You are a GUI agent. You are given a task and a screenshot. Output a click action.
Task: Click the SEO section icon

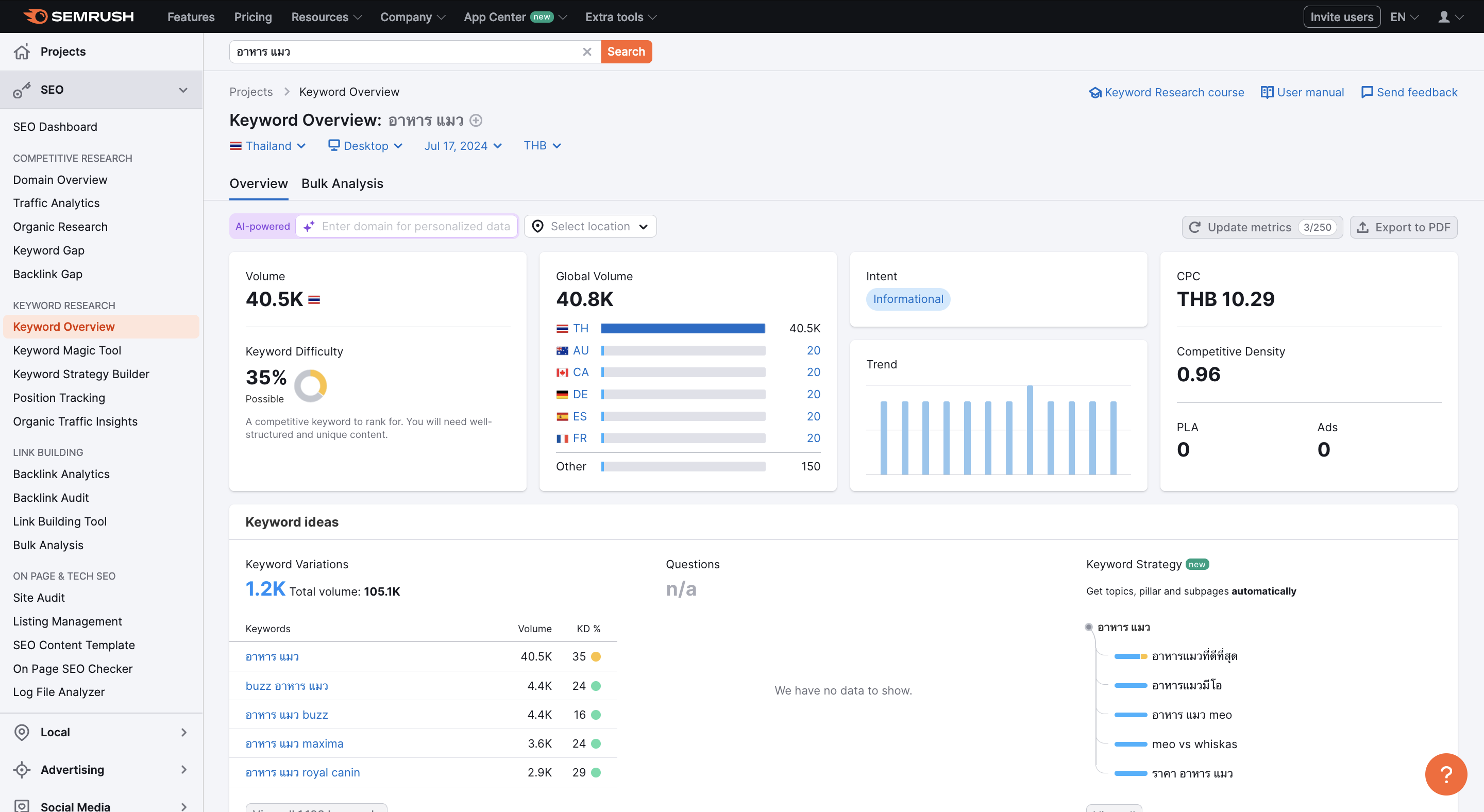pyautogui.click(x=22, y=90)
